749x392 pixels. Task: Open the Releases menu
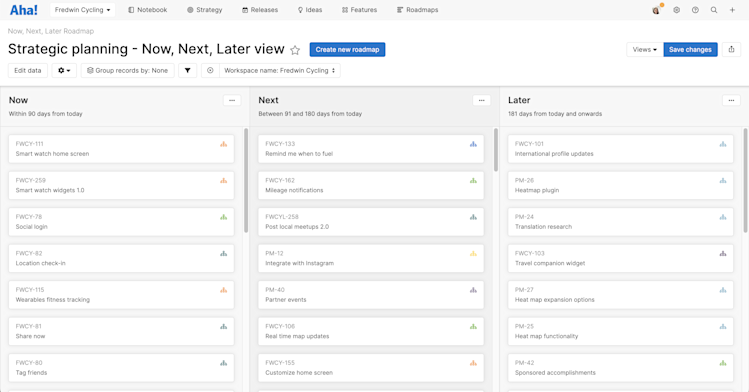(260, 10)
